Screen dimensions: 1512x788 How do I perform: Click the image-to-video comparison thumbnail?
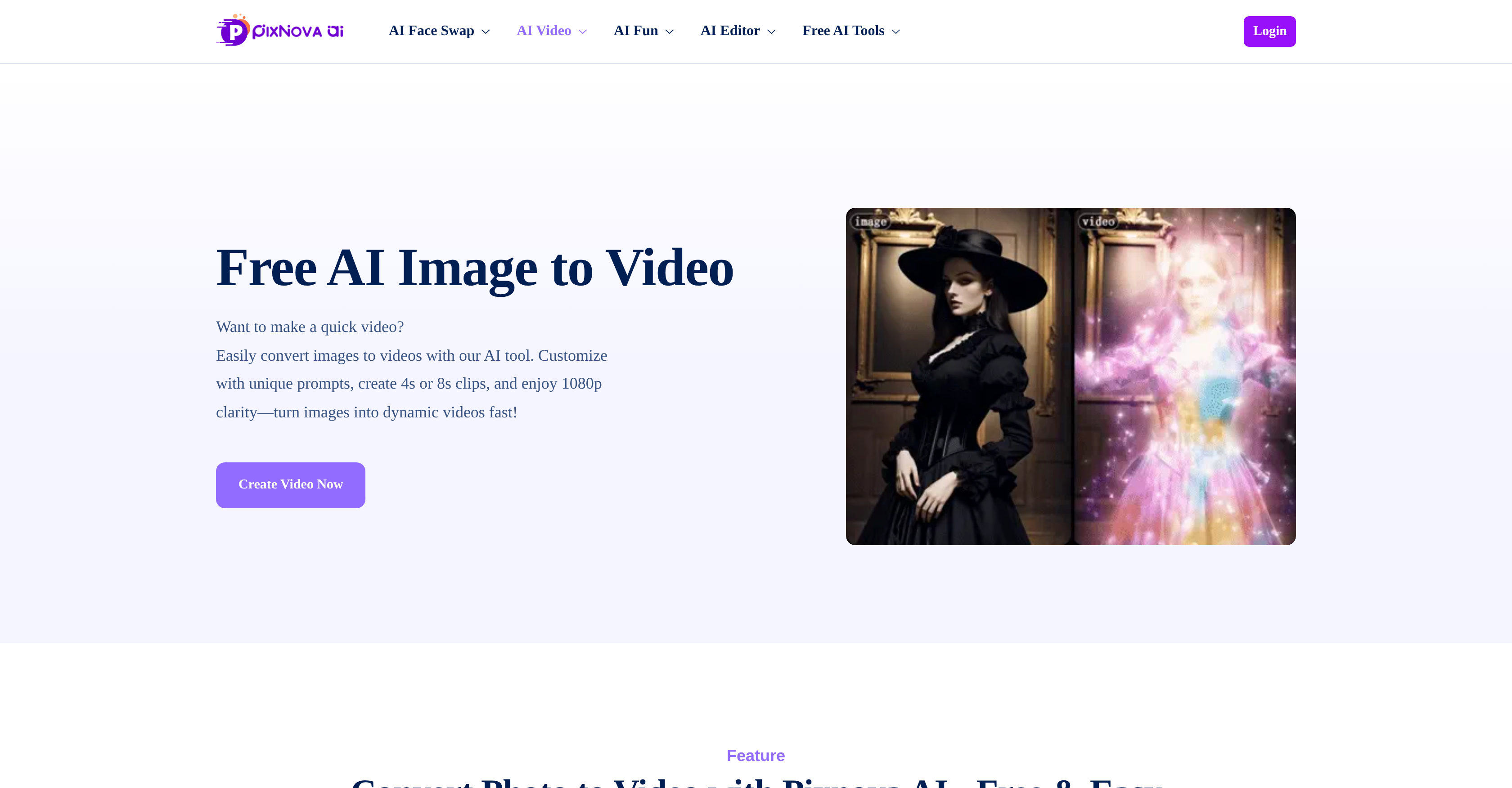(x=1070, y=376)
